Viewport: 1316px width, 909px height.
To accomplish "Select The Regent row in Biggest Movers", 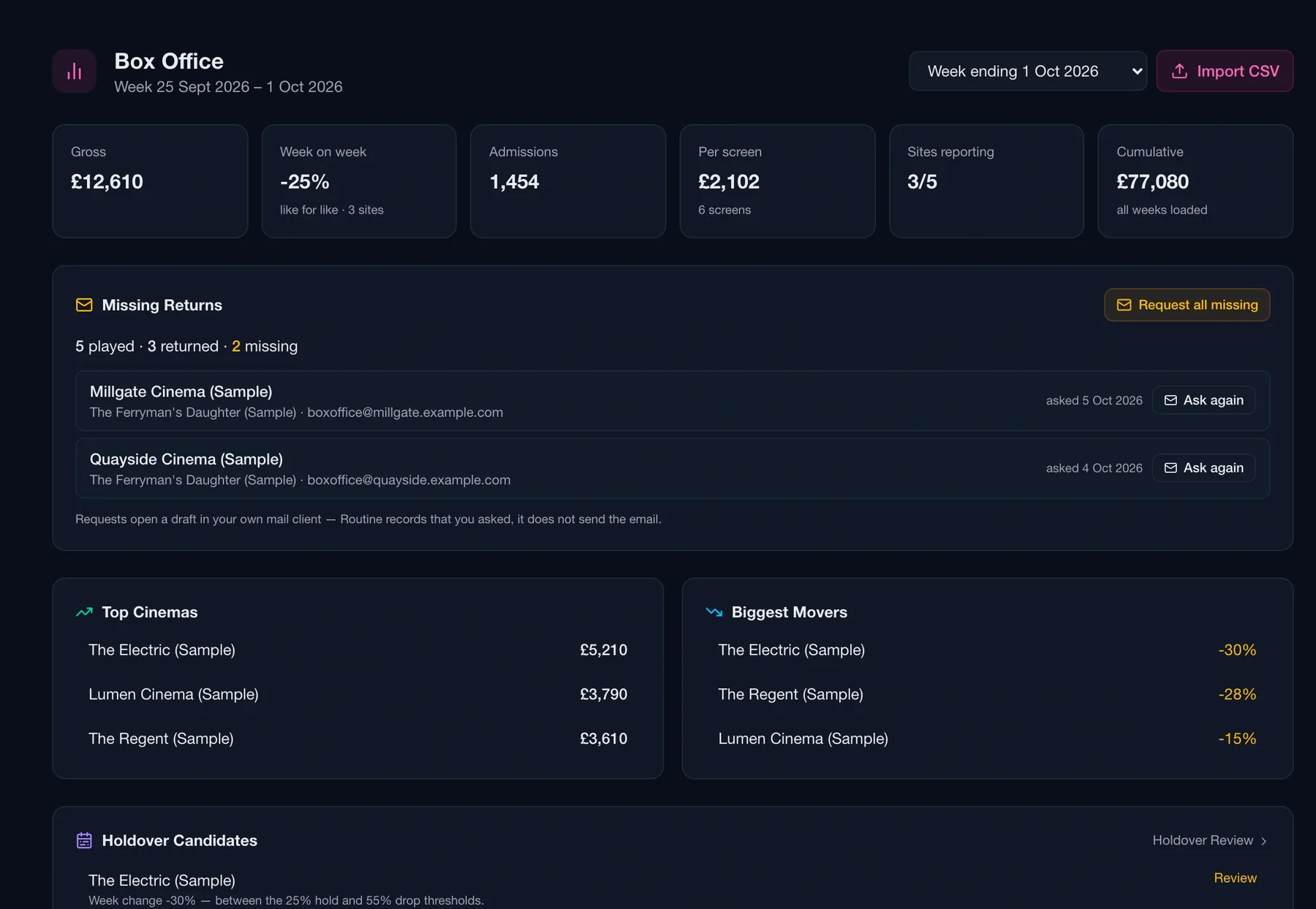I will click(x=987, y=695).
